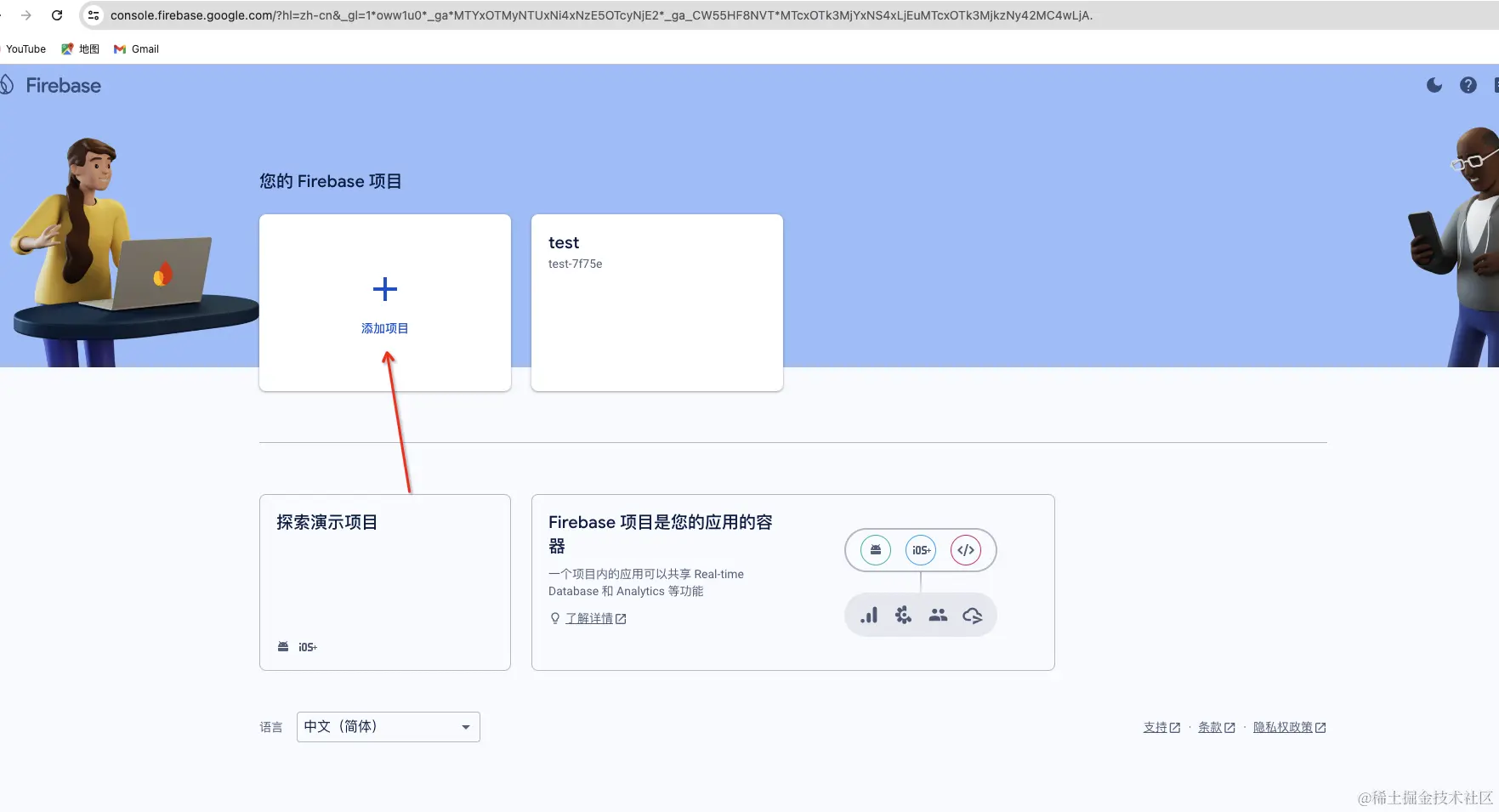This screenshot has height=812, width=1499.
Task: Click the Android icon in app container diagram
Action: coord(876,550)
